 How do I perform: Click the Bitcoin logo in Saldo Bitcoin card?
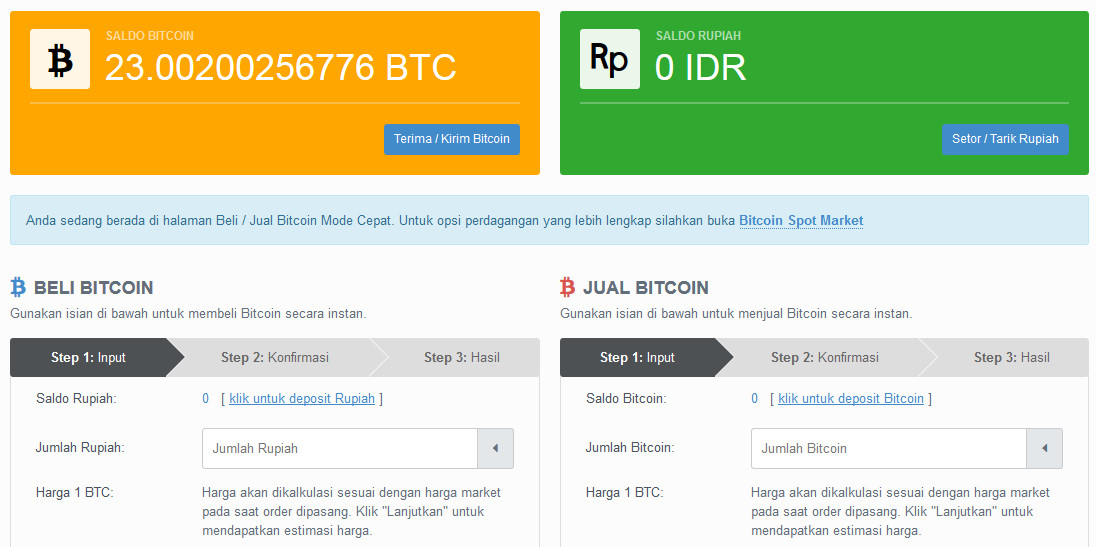point(60,59)
